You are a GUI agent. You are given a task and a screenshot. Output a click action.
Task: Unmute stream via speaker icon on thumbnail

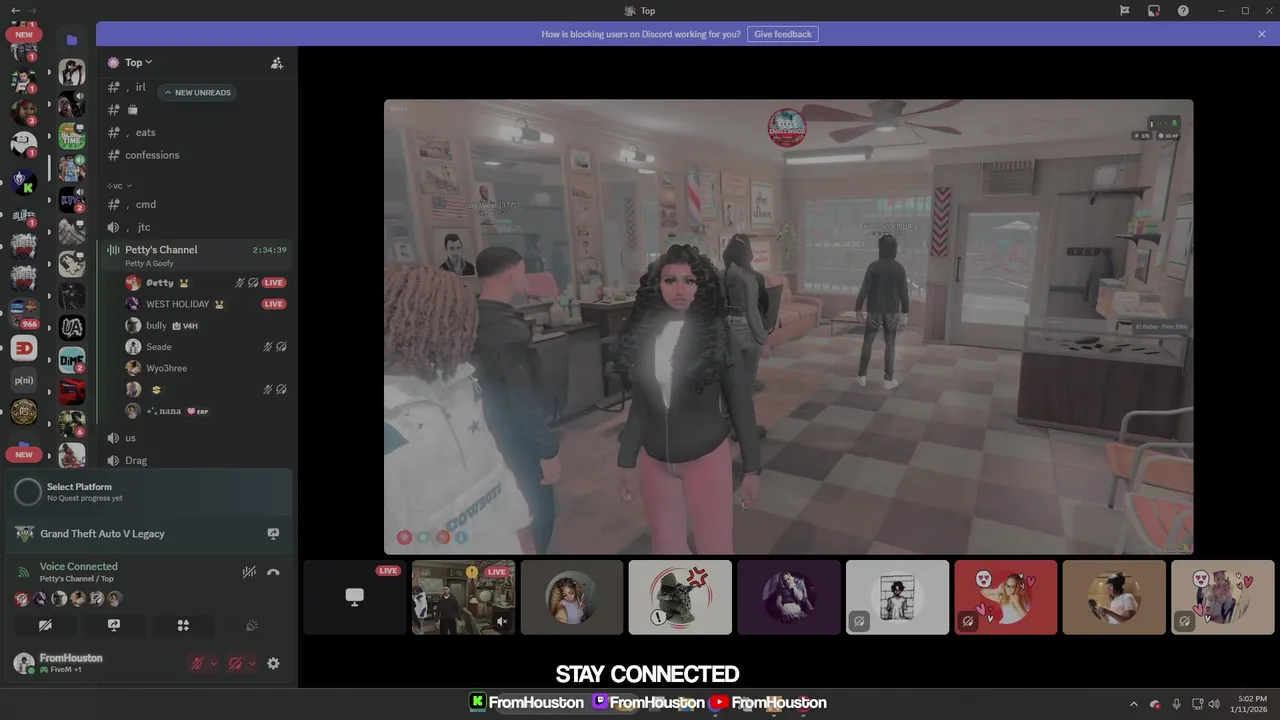tap(502, 621)
